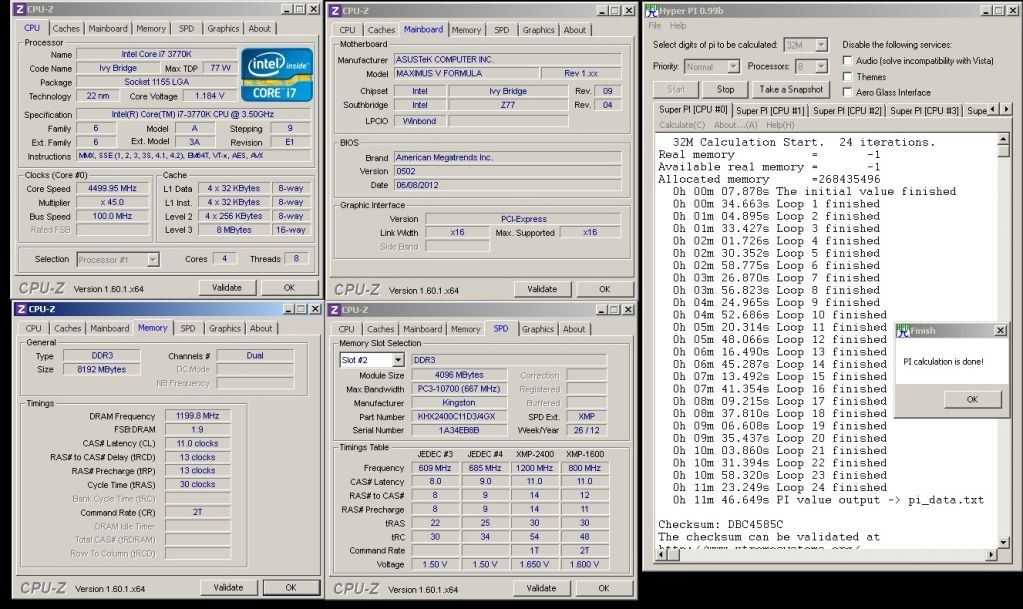Toggle the Themes checkbox
The height and width of the screenshot is (609, 1023).
848,77
